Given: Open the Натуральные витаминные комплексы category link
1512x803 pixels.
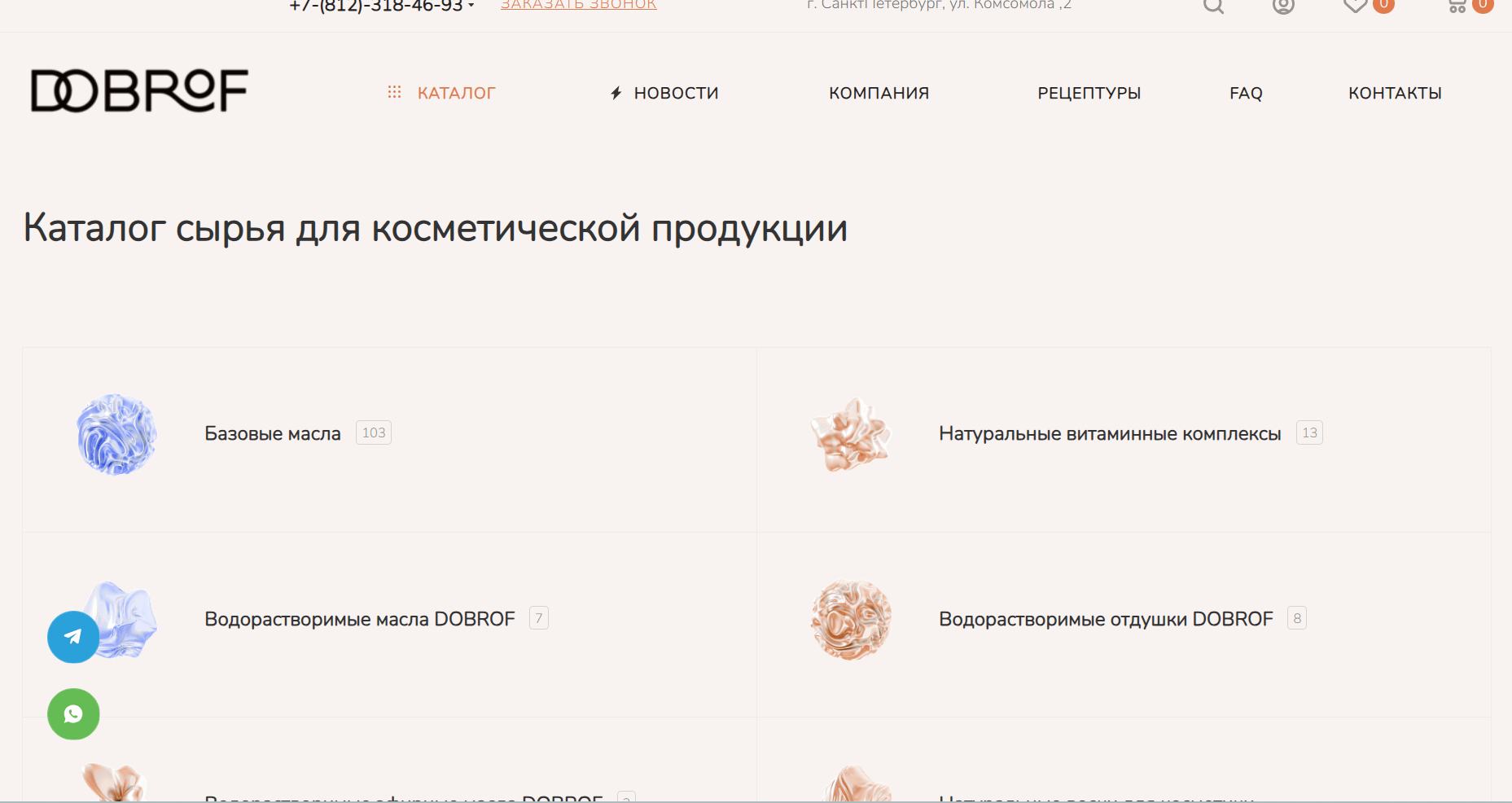Looking at the screenshot, I should (1110, 433).
